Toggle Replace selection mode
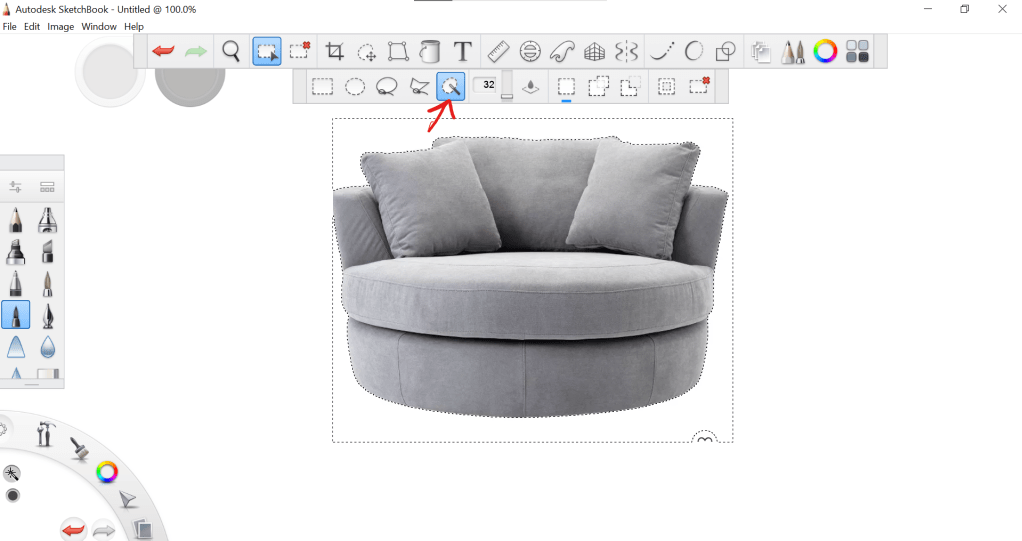 click(x=566, y=86)
